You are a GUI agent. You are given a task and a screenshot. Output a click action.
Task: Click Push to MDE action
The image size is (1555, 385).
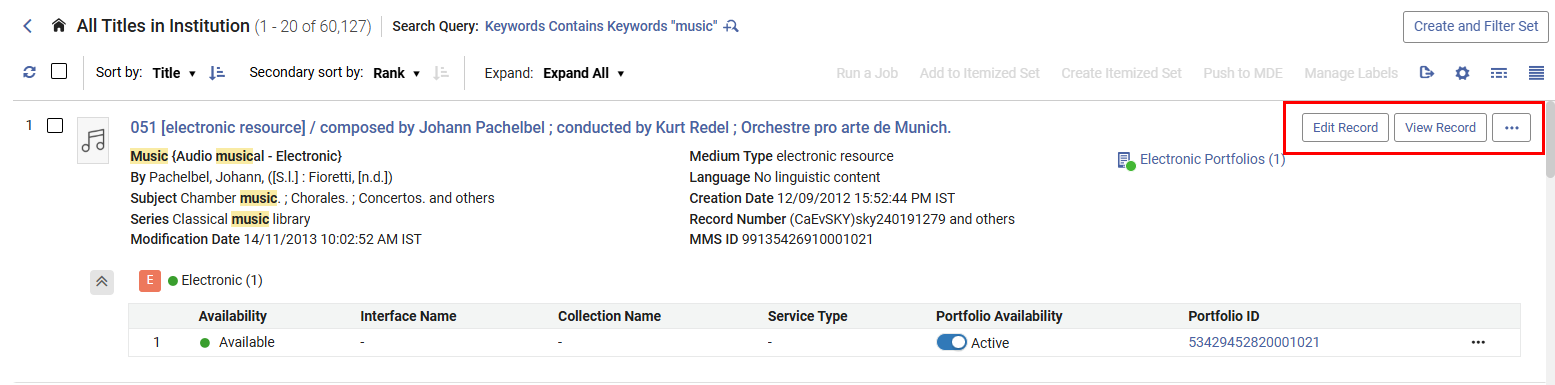pyautogui.click(x=1243, y=73)
